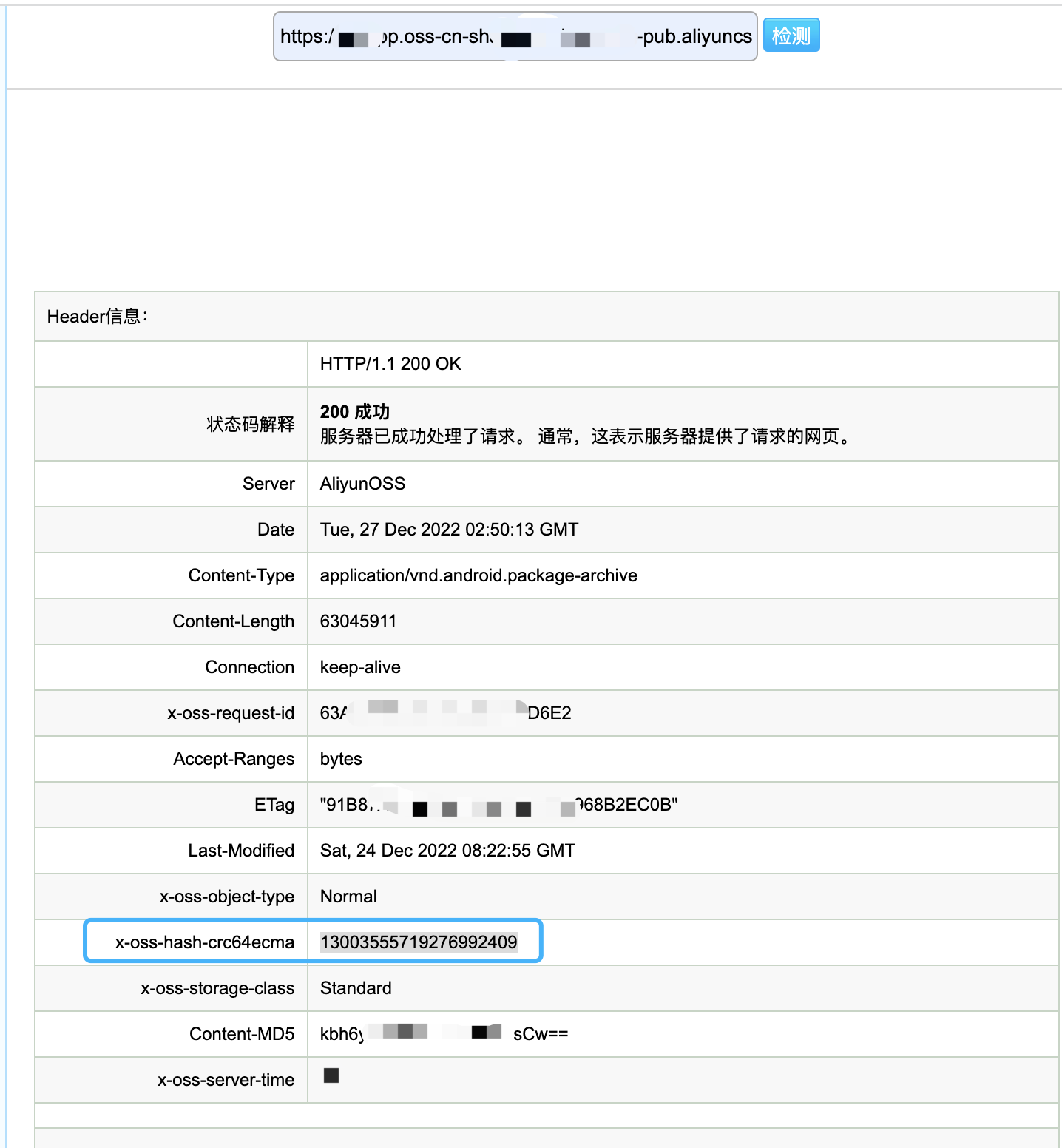Click the Accept-Ranges bytes value

340,759
